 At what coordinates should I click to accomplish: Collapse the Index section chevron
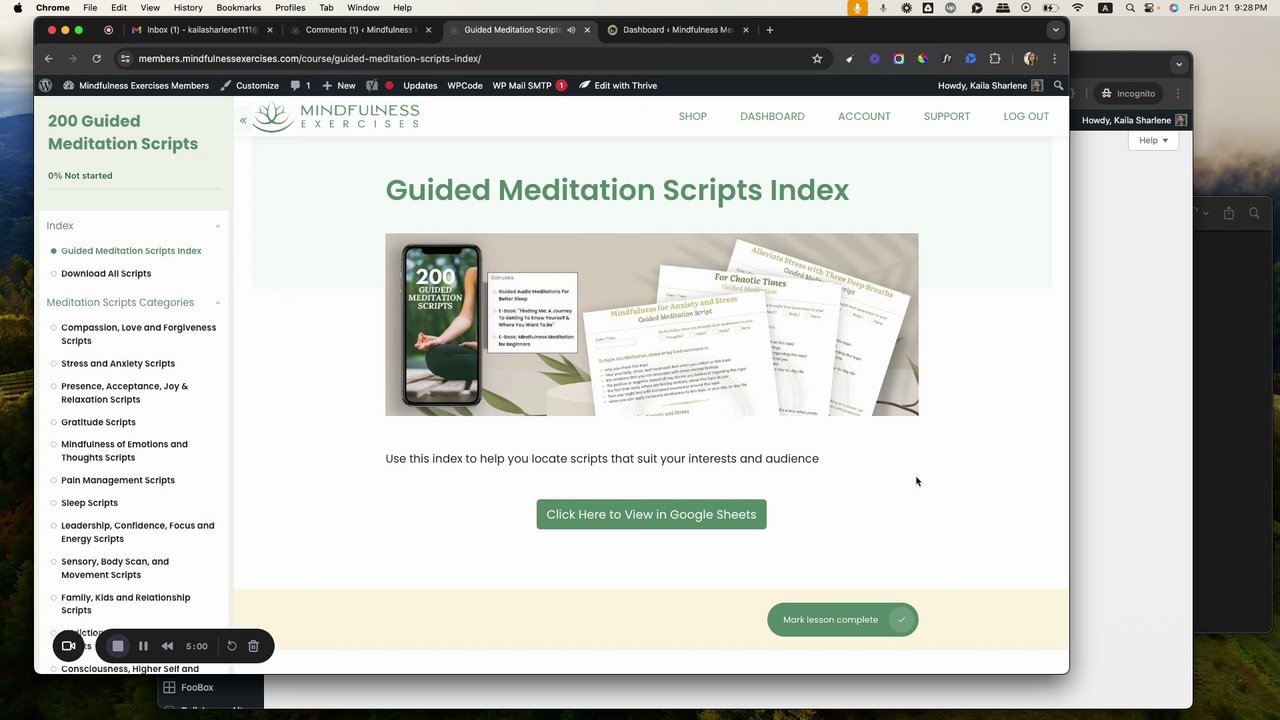click(217, 226)
